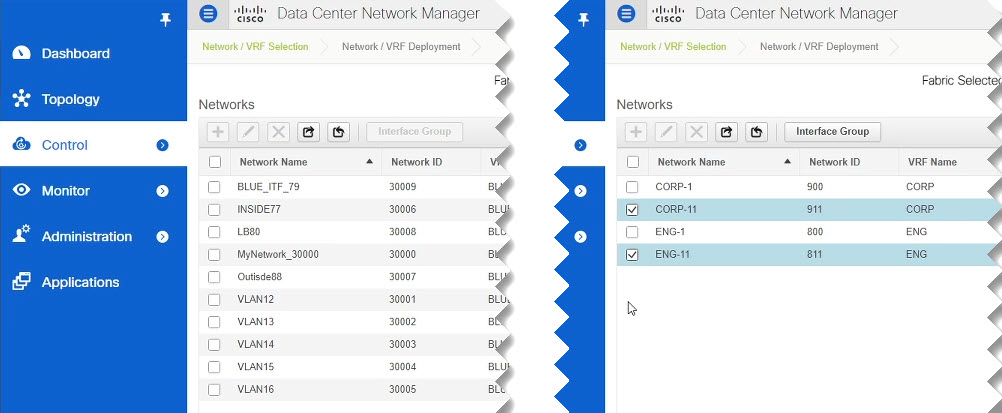This screenshot has height=413, width=1002.
Task: Expand the Control submenu arrow
Action: pyautogui.click(x=162, y=145)
